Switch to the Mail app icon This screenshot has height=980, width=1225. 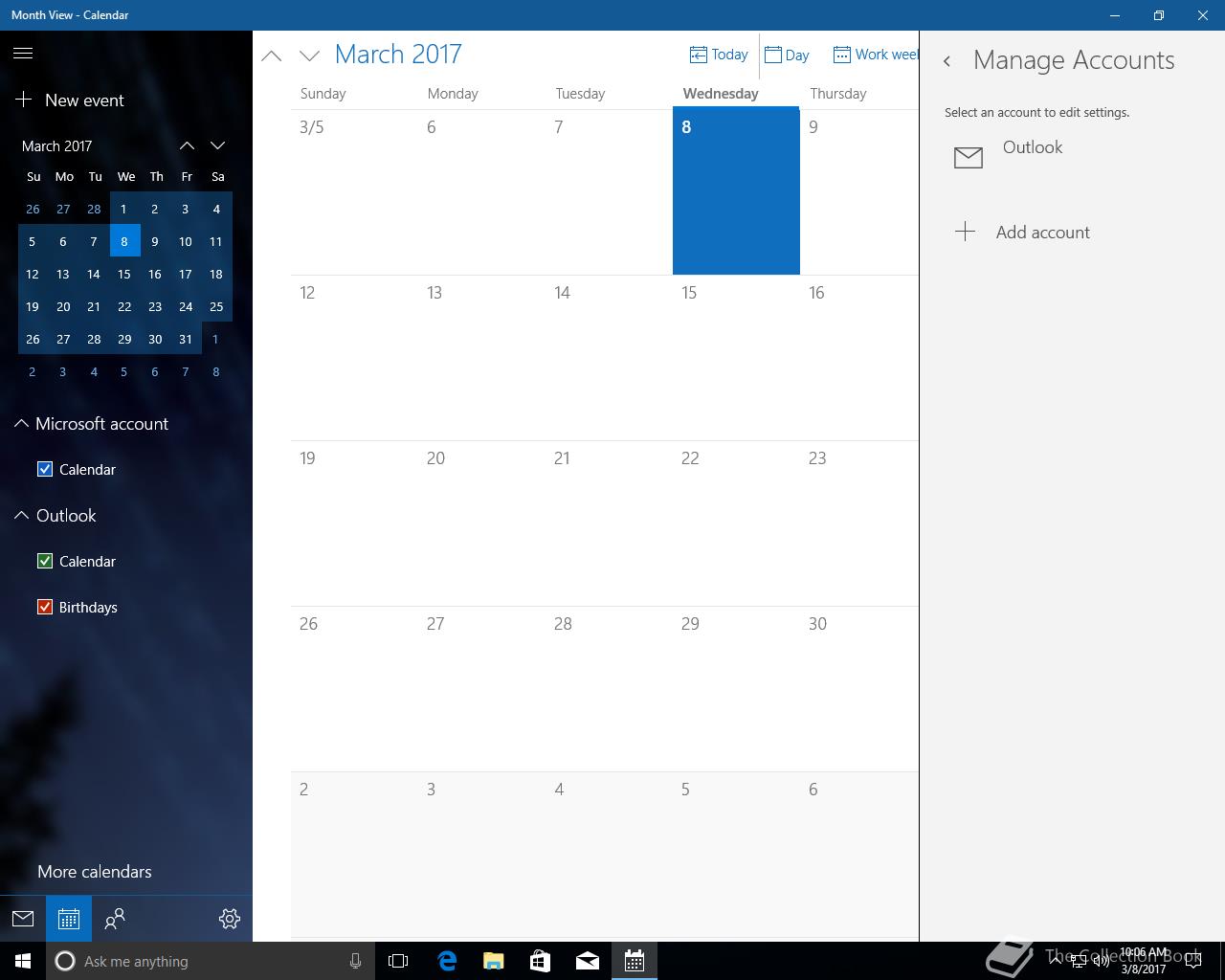pyautogui.click(x=23, y=919)
